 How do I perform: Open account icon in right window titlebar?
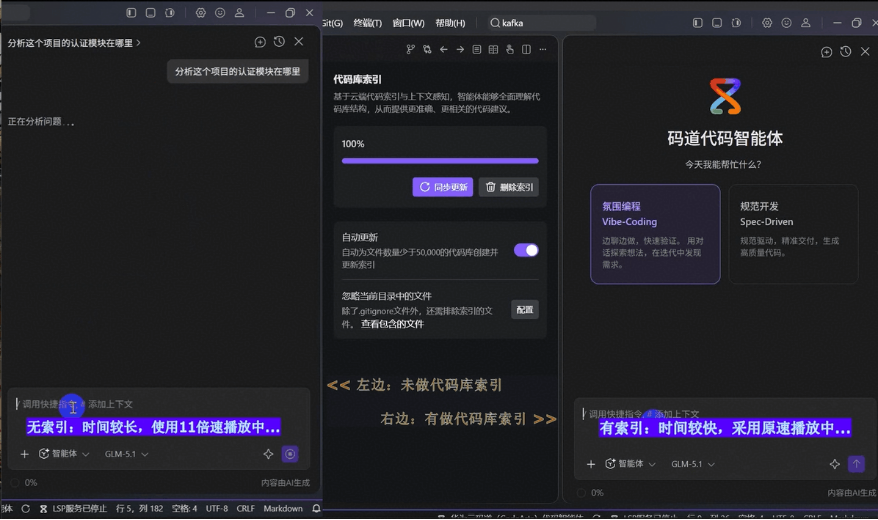(806, 22)
